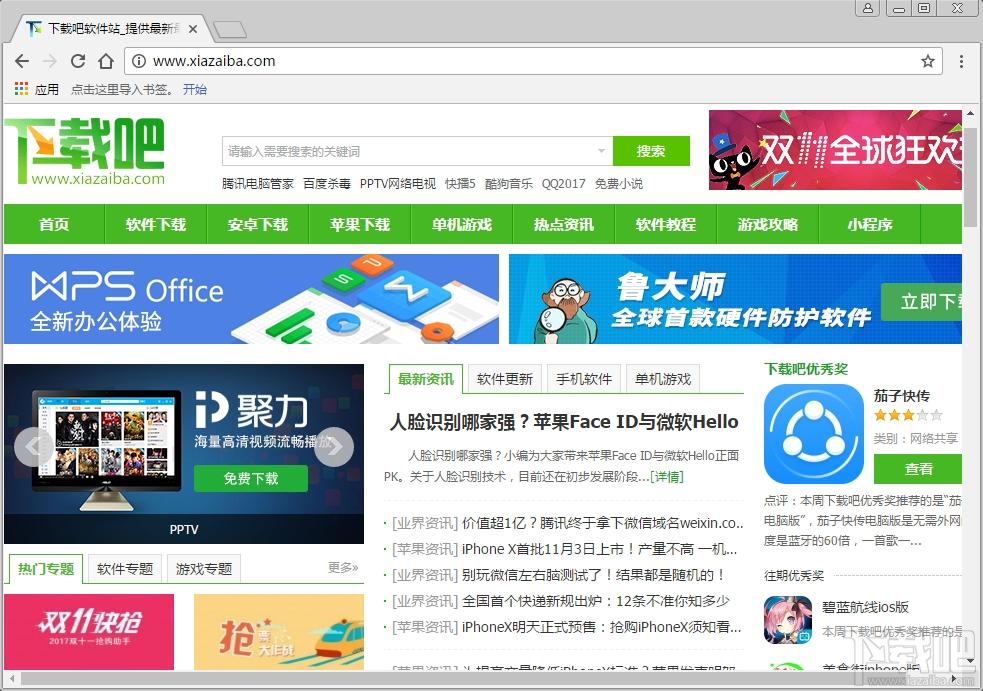Open headline 人脸识别哪家强 article
The image size is (983, 691).
pos(564,422)
